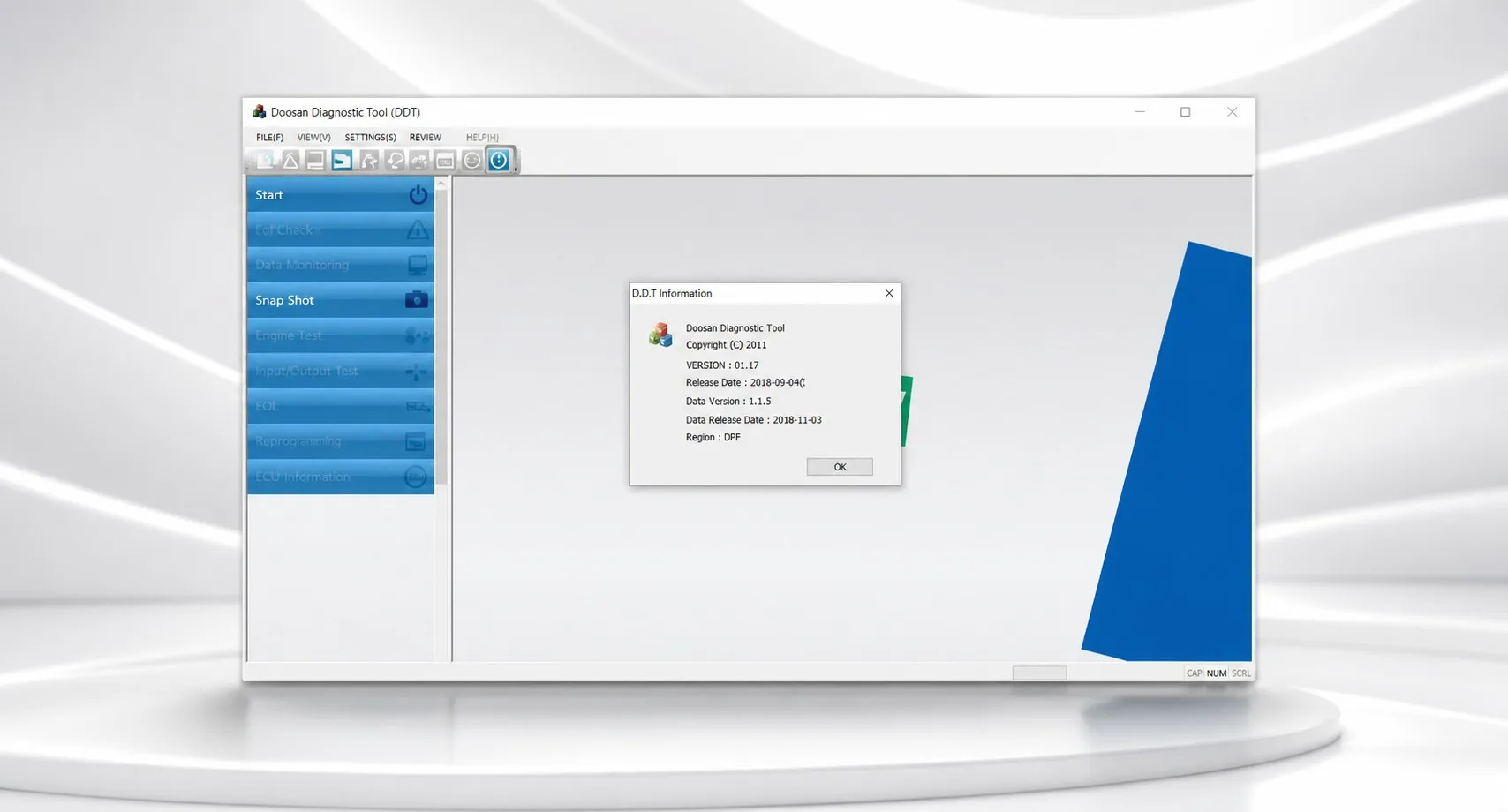Click the Doosan app icon in dialog
Image resolution: width=1508 pixels, height=812 pixels.
[x=660, y=335]
